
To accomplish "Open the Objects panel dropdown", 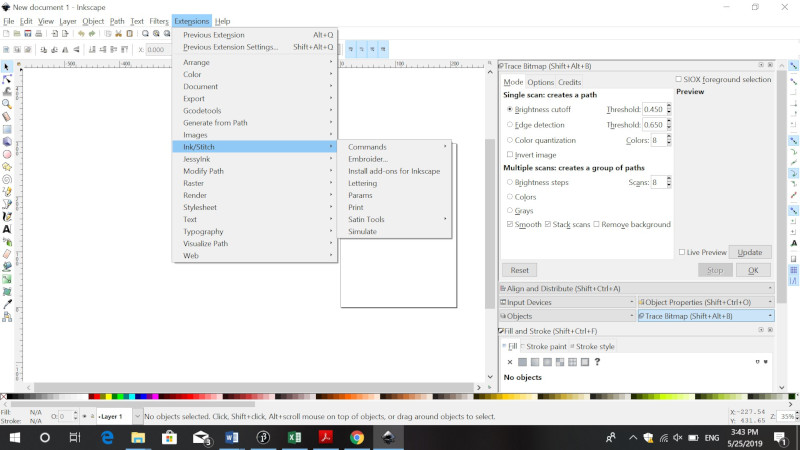I will [631, 316].
